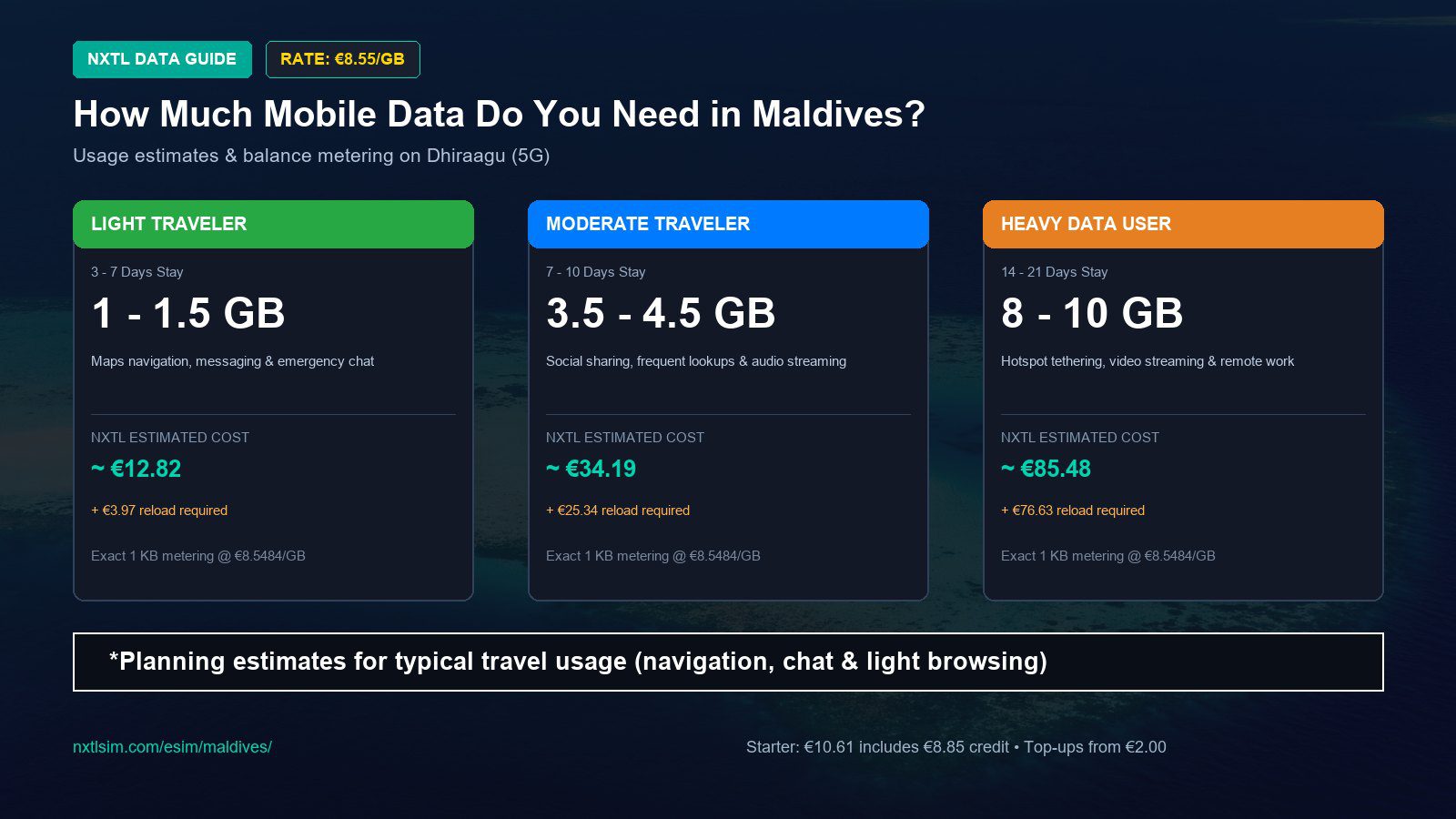Click the '3 - 7 Days Stay' label
The width and height of the screenshot is (1456, 819).
click(136, 272)
